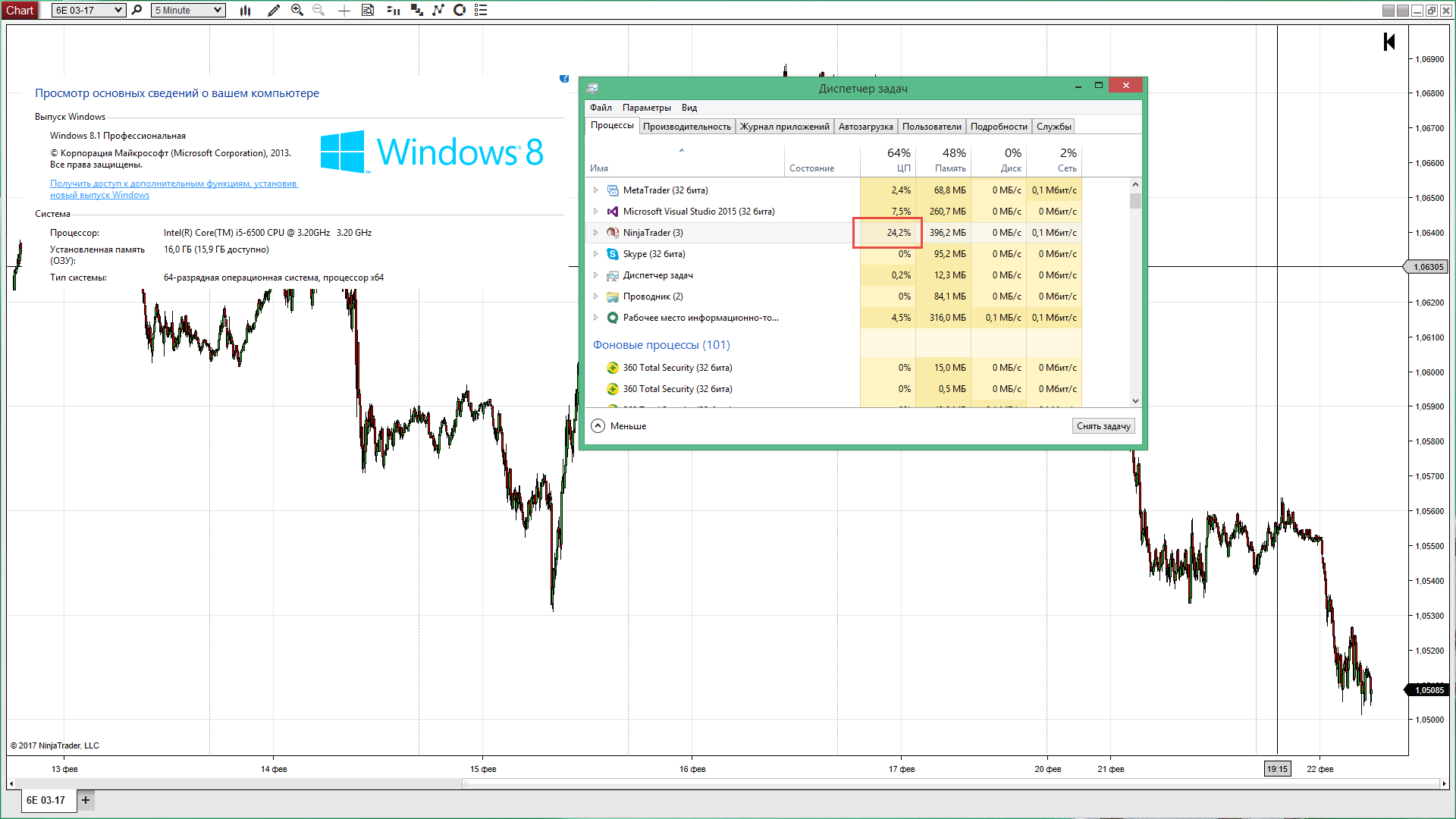Activate the crosshair cursor icon
The height and width of the screenshot is (819, 1456).
(x=344, y=10)
